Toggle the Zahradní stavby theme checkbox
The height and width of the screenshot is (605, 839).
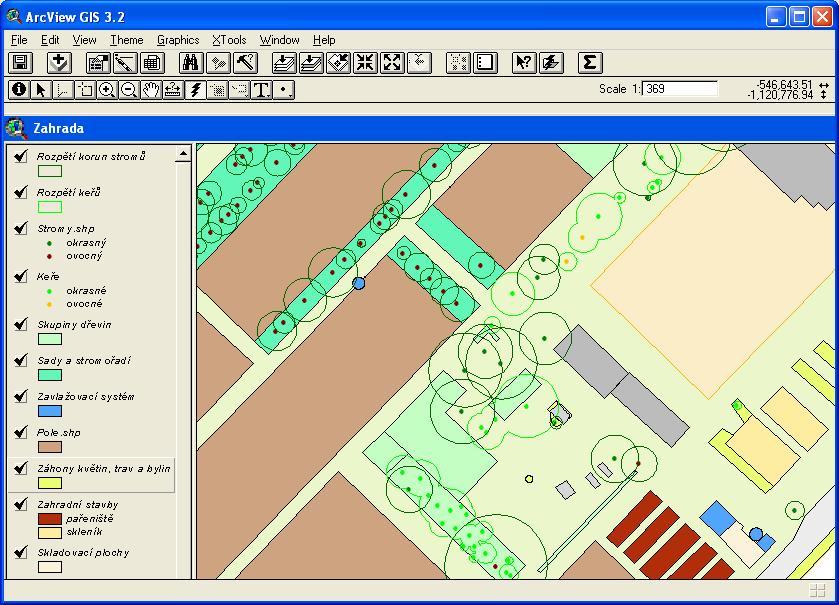click(21, 504)
